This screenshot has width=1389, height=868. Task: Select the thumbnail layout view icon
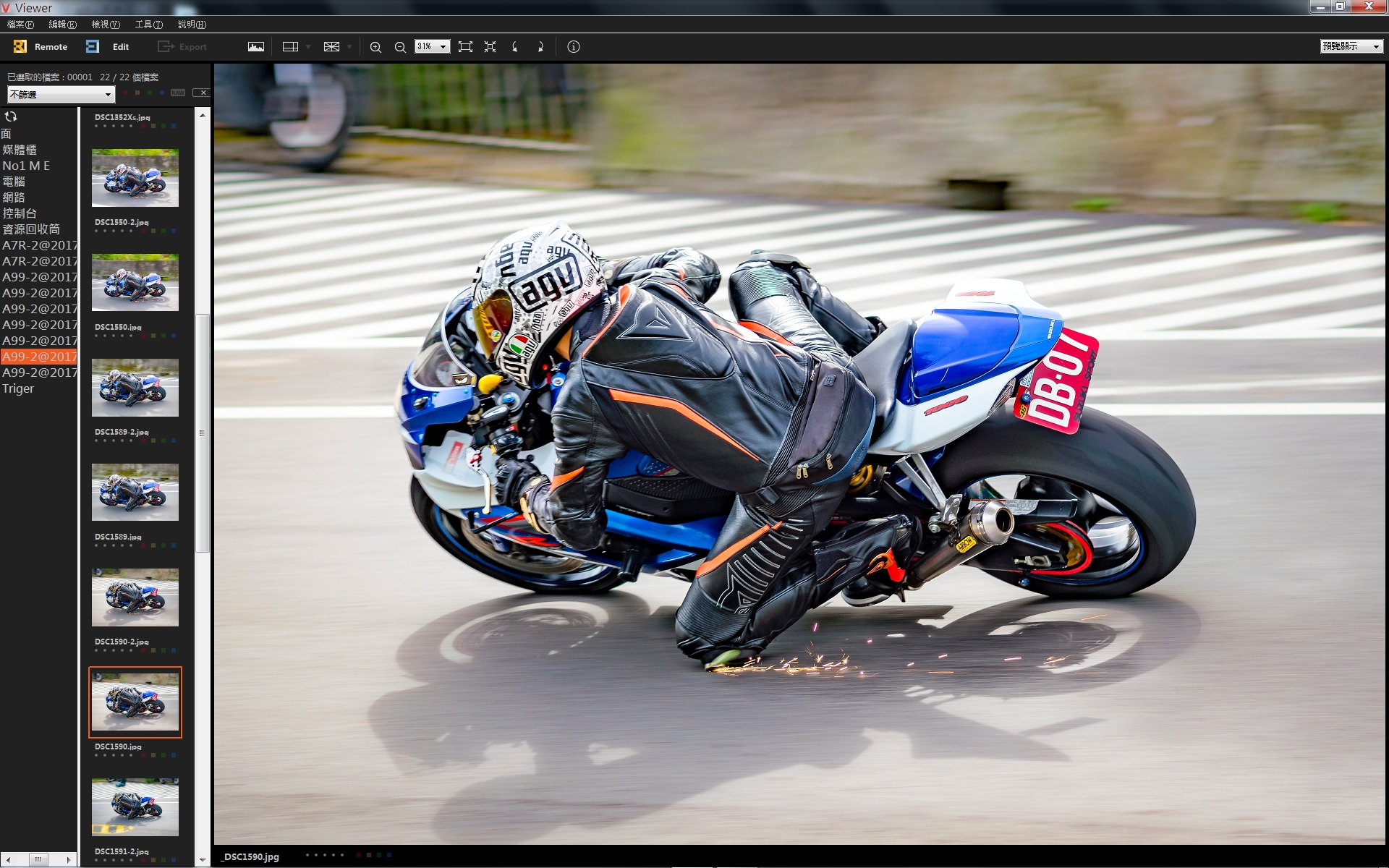tap(290, 46)
